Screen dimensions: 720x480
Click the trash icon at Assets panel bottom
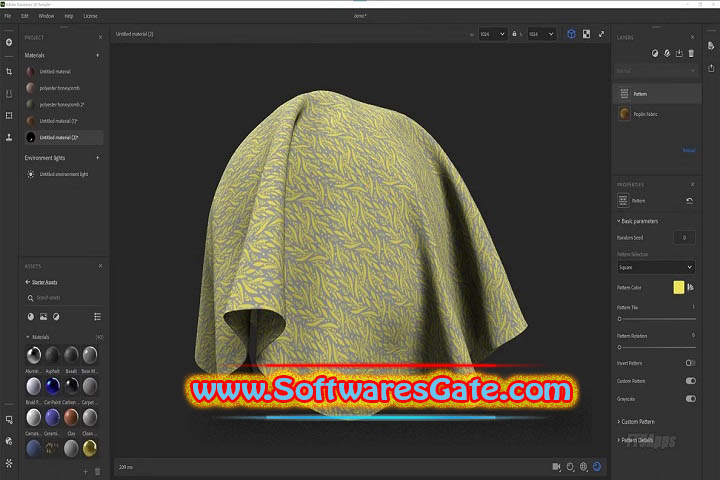(x=97, y=472)
